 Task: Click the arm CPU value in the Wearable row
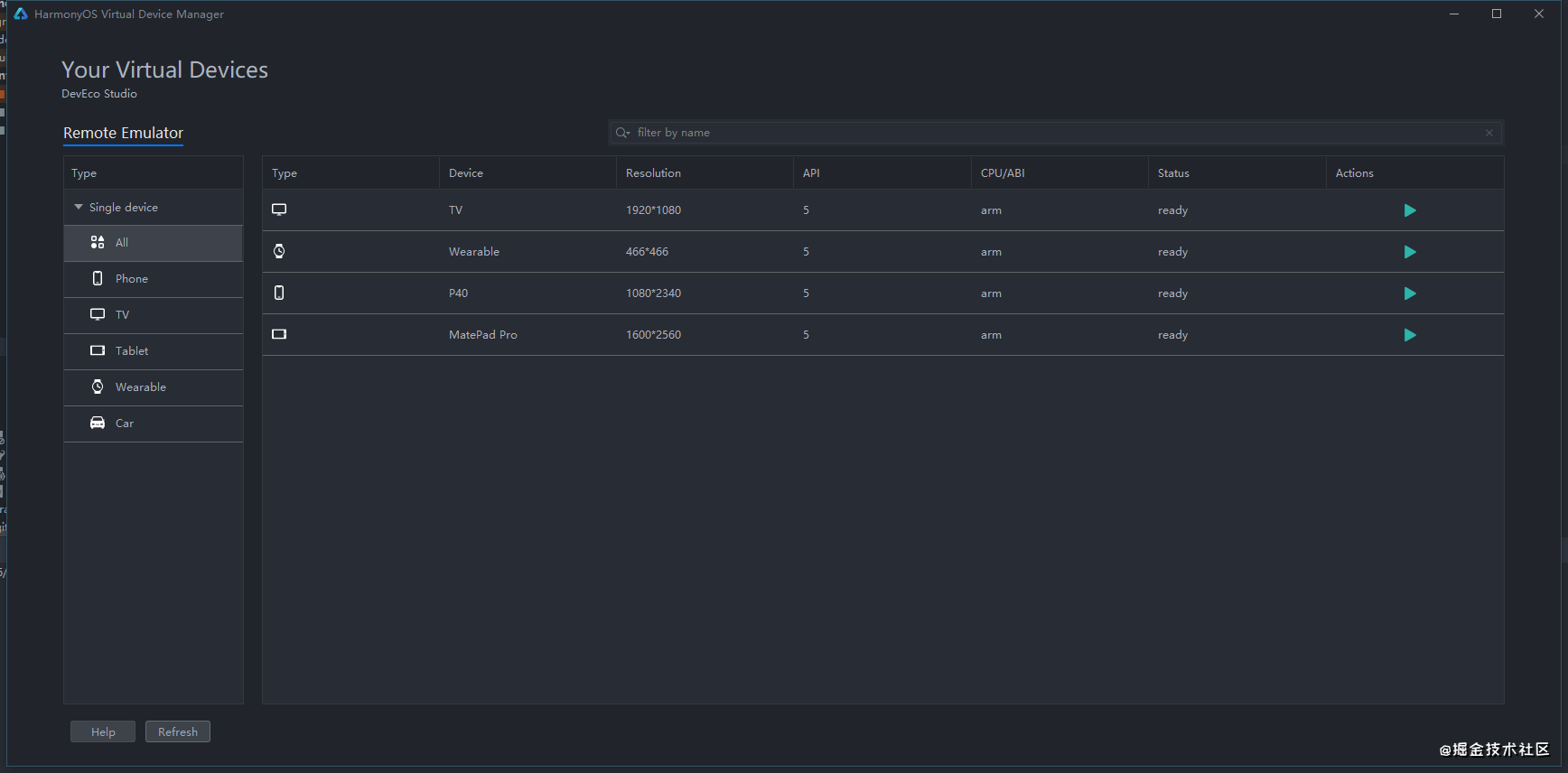[991, 252]
